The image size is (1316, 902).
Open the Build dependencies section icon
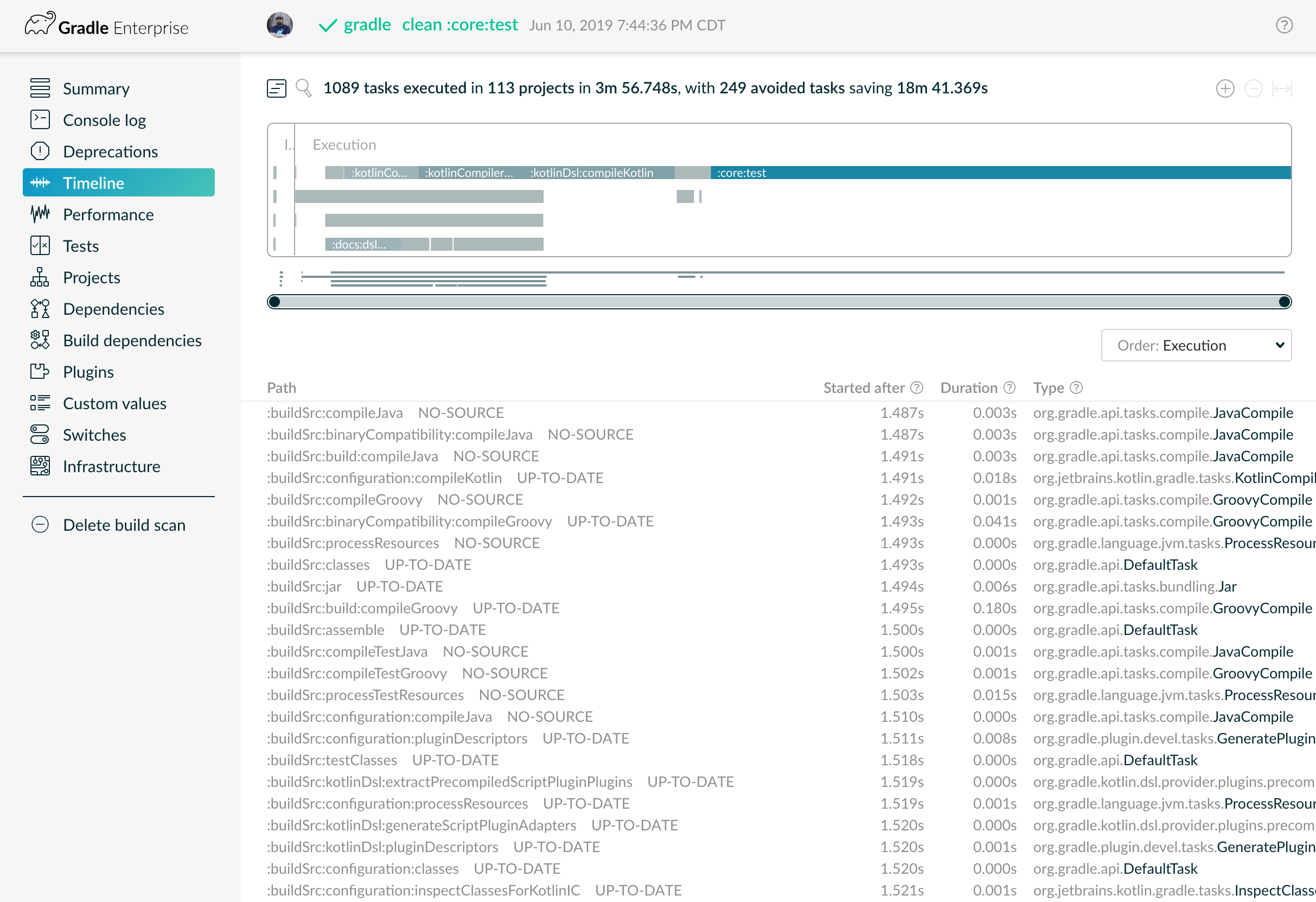point(40,340)
